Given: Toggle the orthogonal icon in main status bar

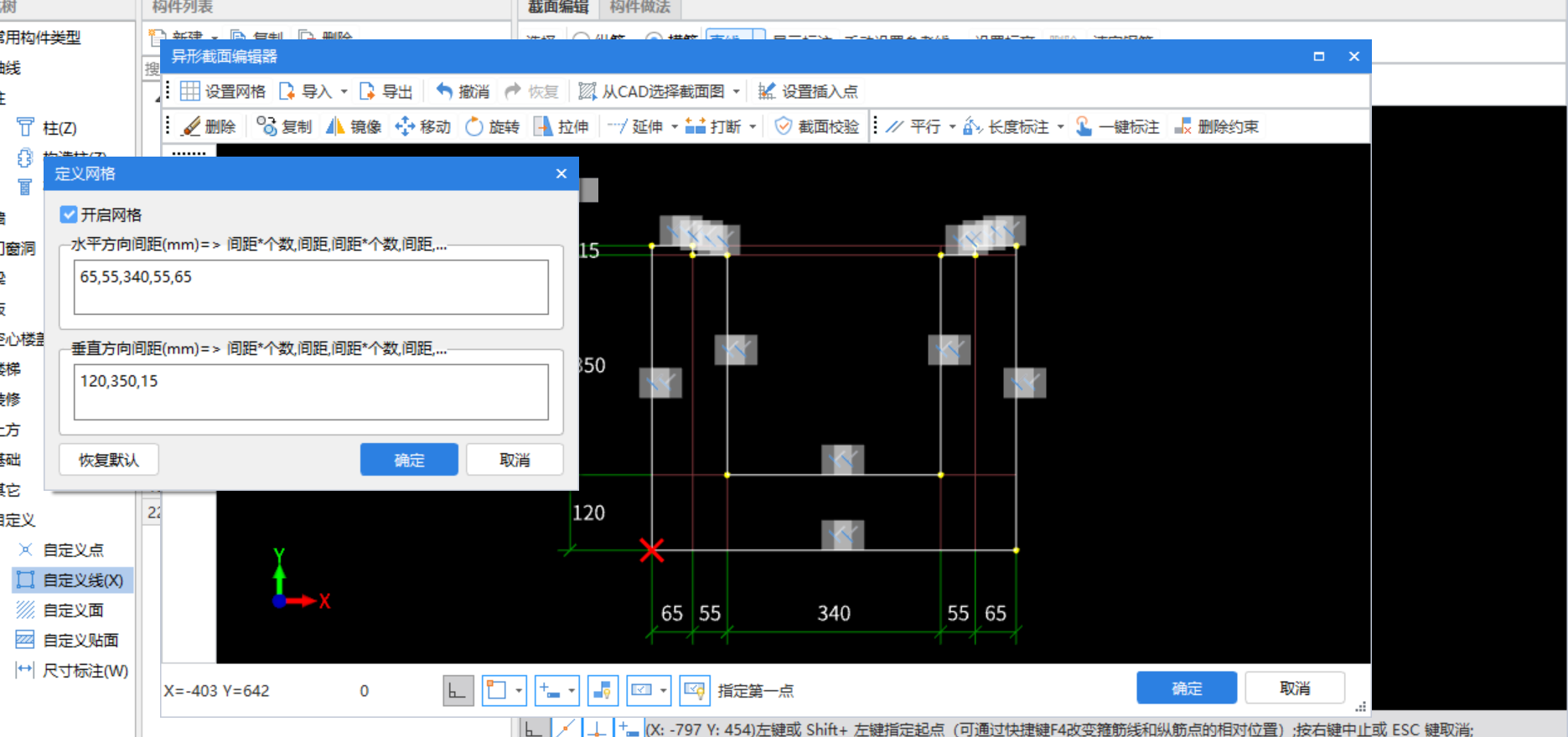Looking at the screenshot, I should pos(534,728).
